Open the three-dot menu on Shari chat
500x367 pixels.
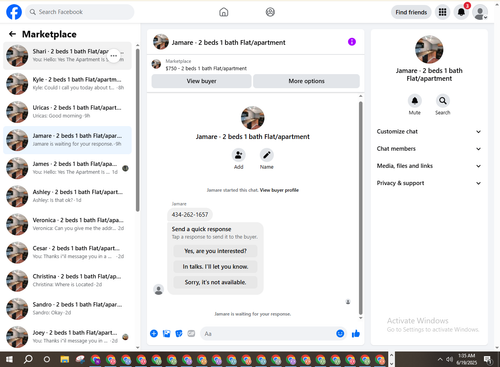click(114, 56)
